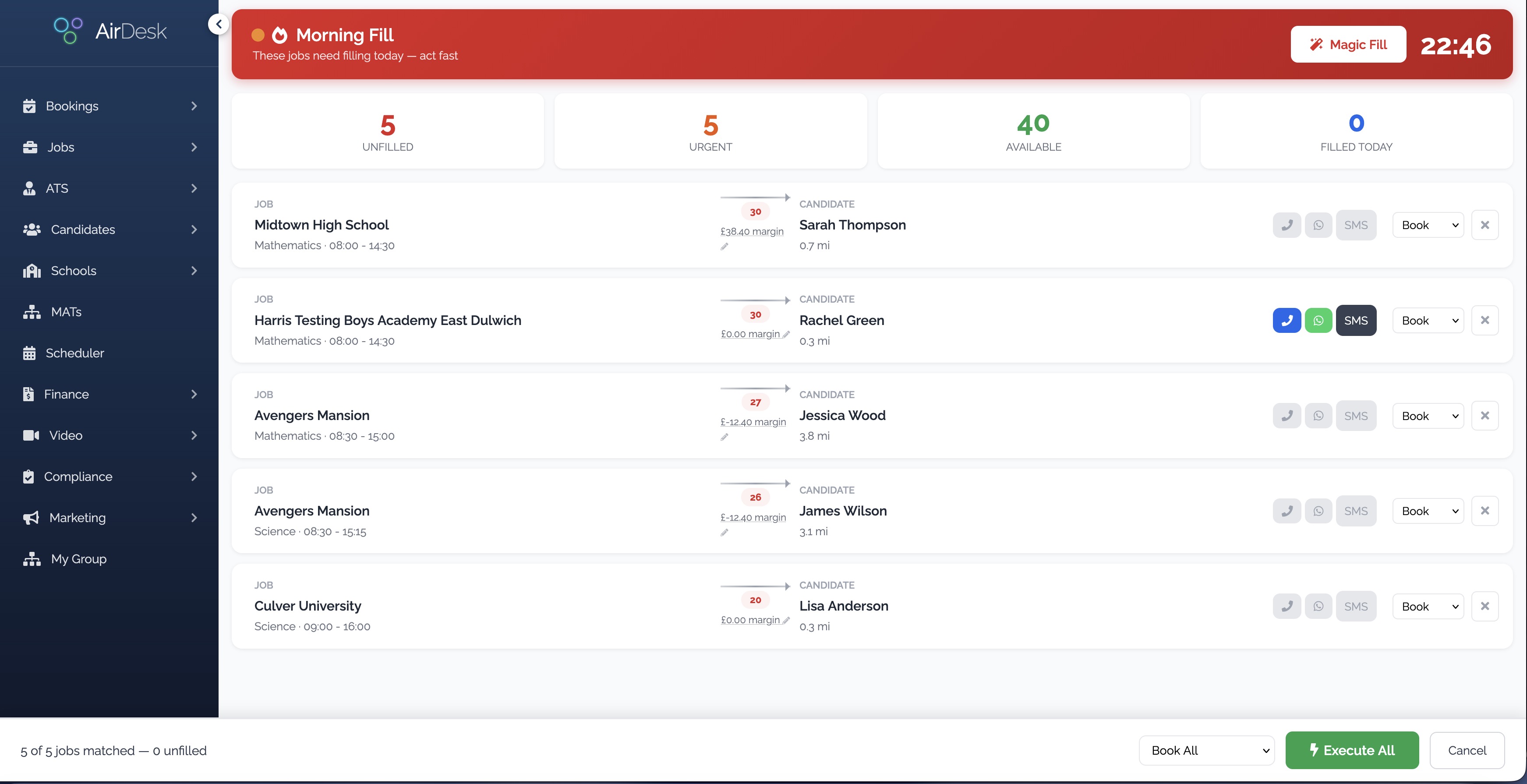
Task: Select My Group in the sidebar
Action: coord(78,558)
